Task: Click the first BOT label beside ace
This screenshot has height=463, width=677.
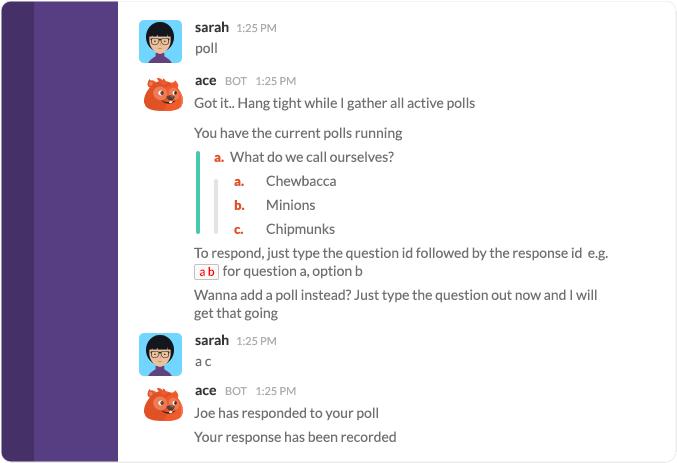Action: 236,81
